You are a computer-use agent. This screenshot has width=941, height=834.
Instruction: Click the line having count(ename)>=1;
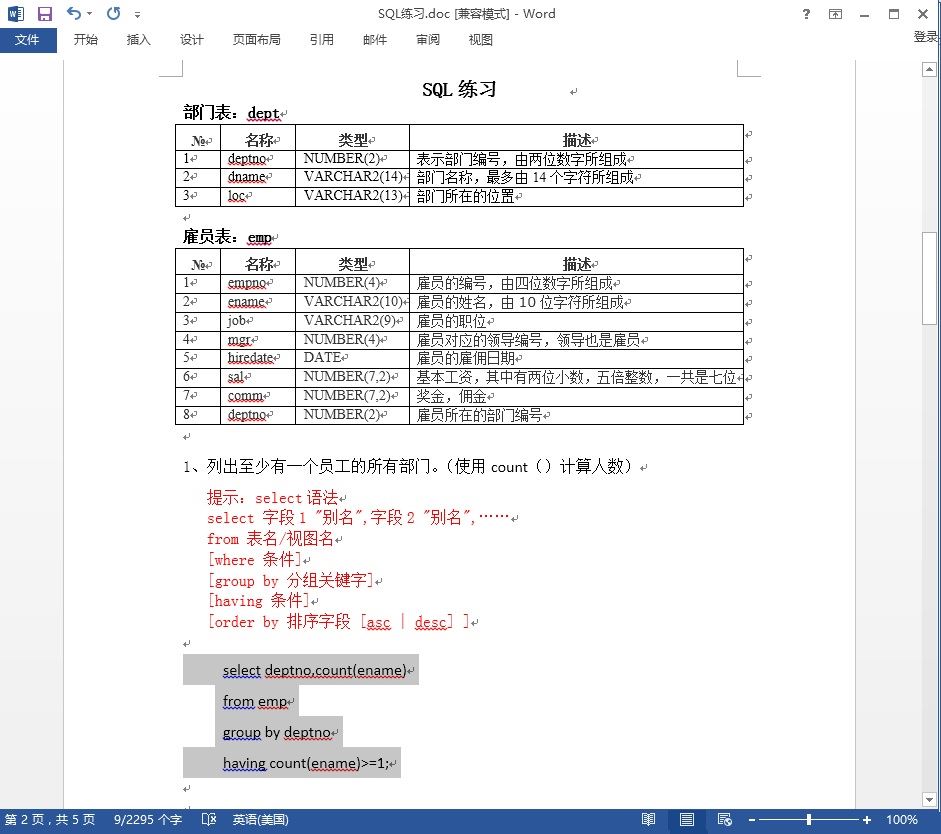click(x=305, y=763)
